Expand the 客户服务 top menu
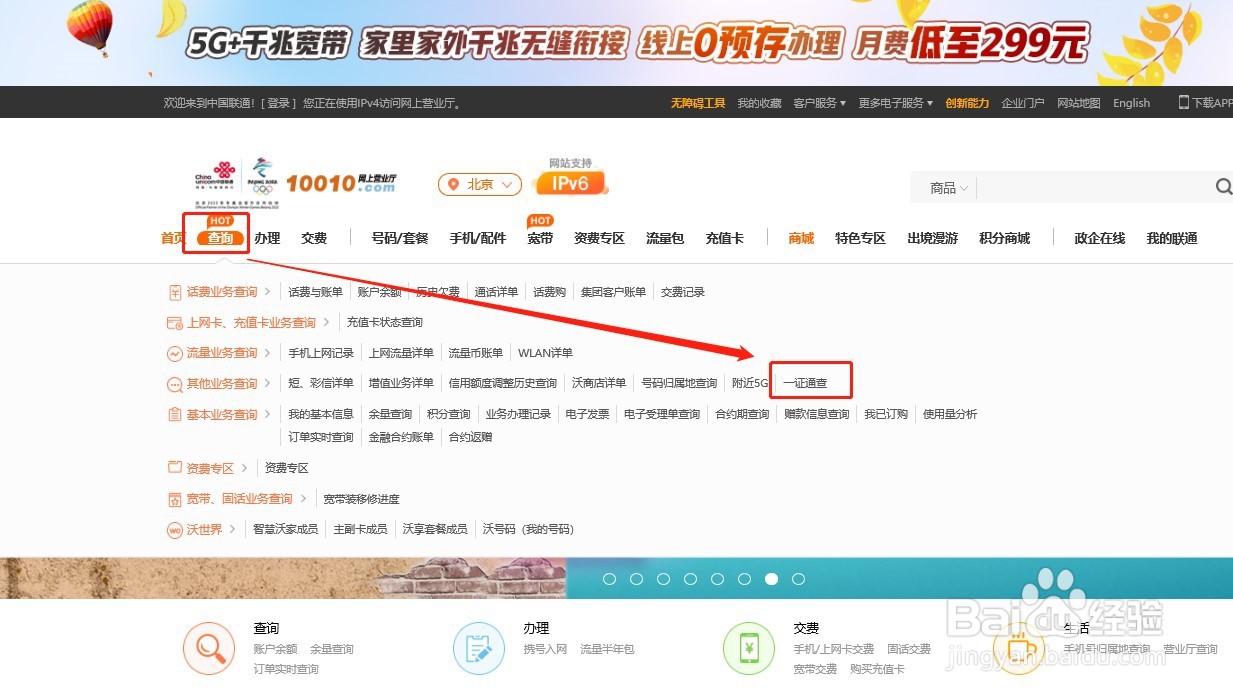This screenshot has width=1233, height=699. (819, 103)
